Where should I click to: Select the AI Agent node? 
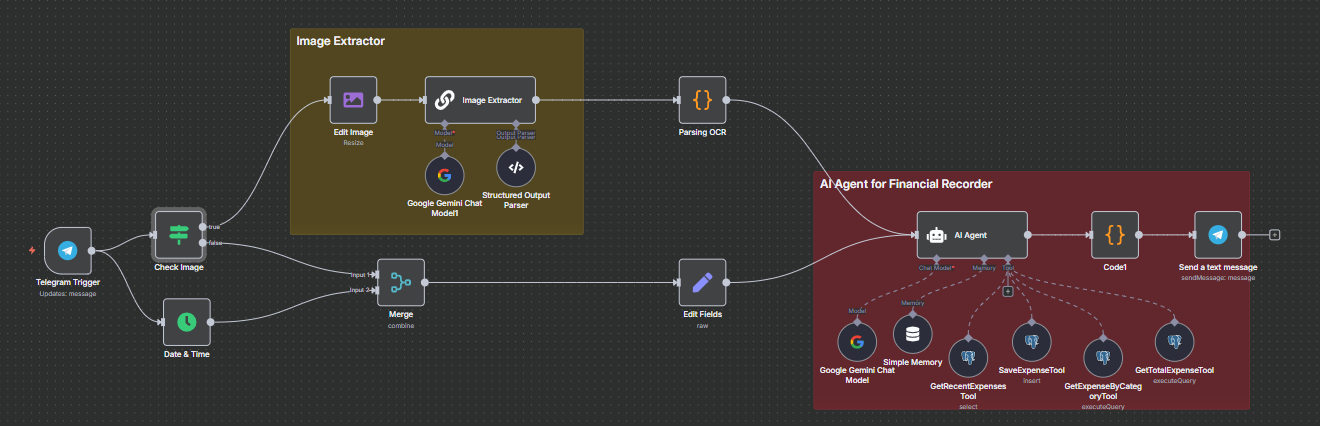pos(972,235)
